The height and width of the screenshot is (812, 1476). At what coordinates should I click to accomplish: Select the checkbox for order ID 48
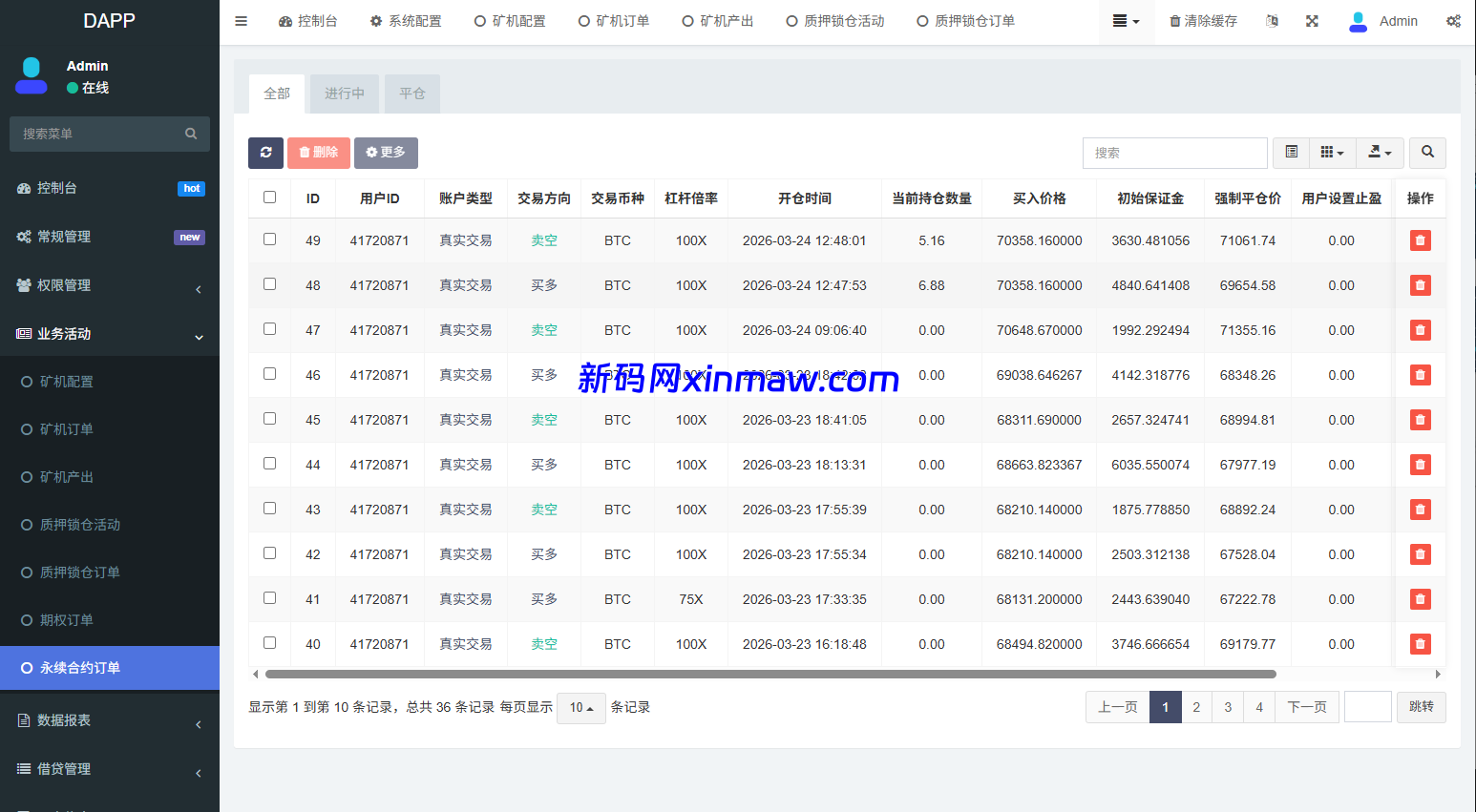click(269, 284)
